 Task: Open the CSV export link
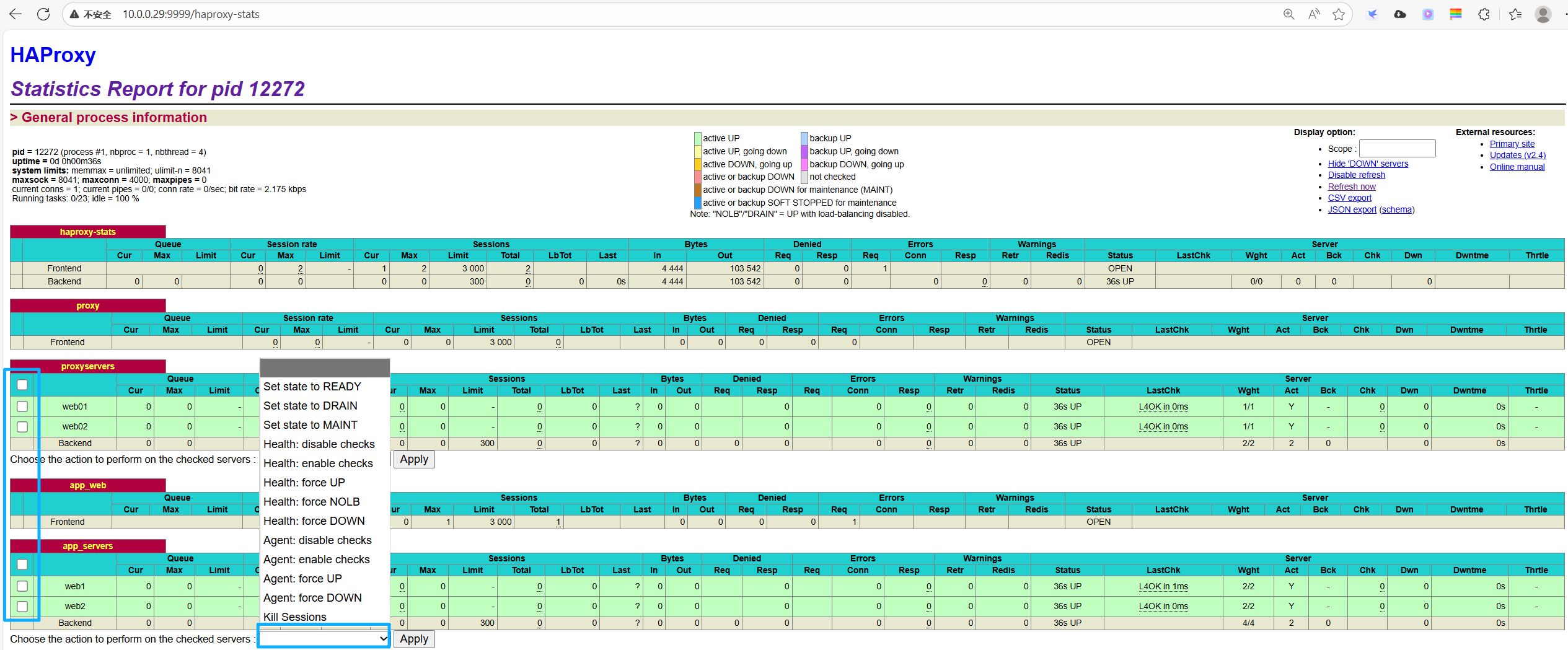pyautogui.click(x=1349, y=198)
